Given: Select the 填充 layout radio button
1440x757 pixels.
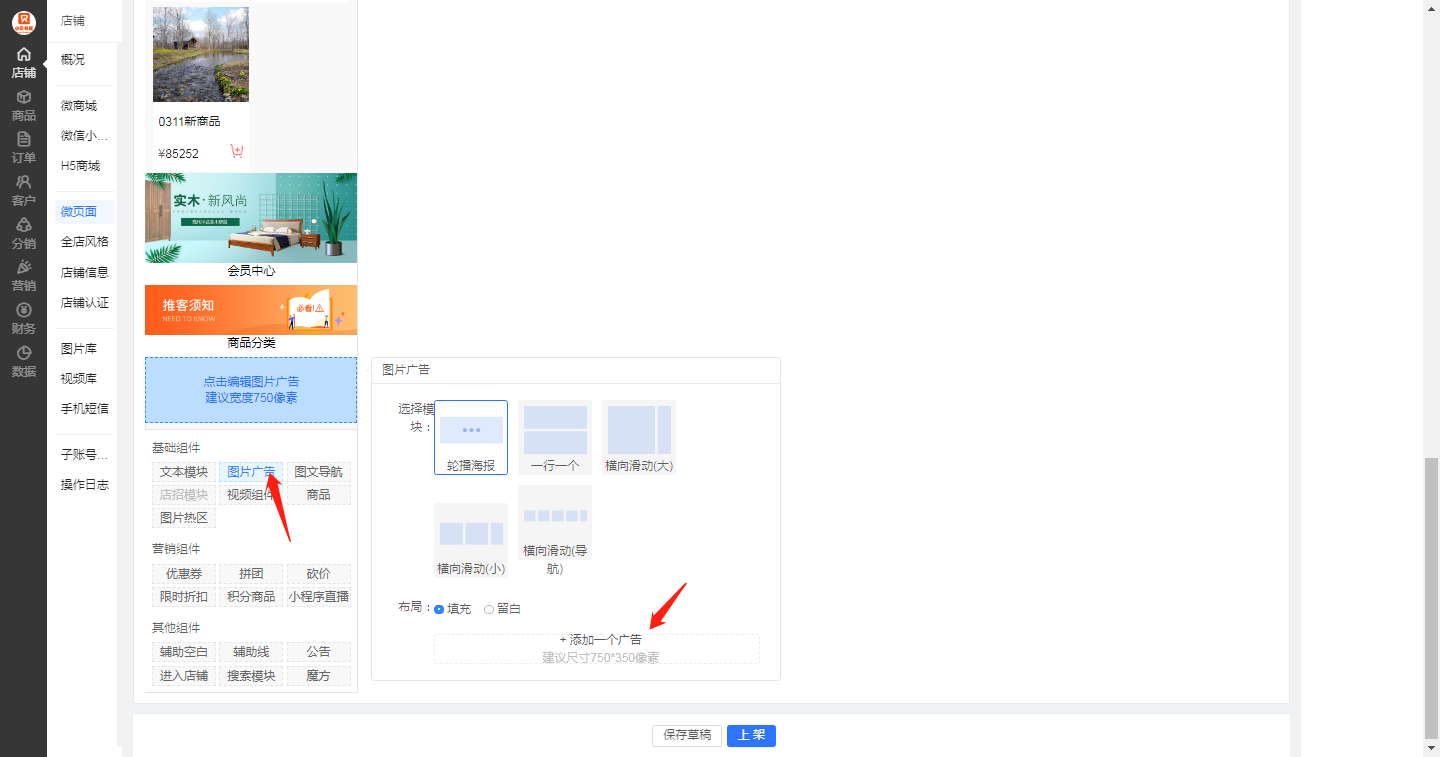Looking at the screenshot, I should [x=438, y=608].
